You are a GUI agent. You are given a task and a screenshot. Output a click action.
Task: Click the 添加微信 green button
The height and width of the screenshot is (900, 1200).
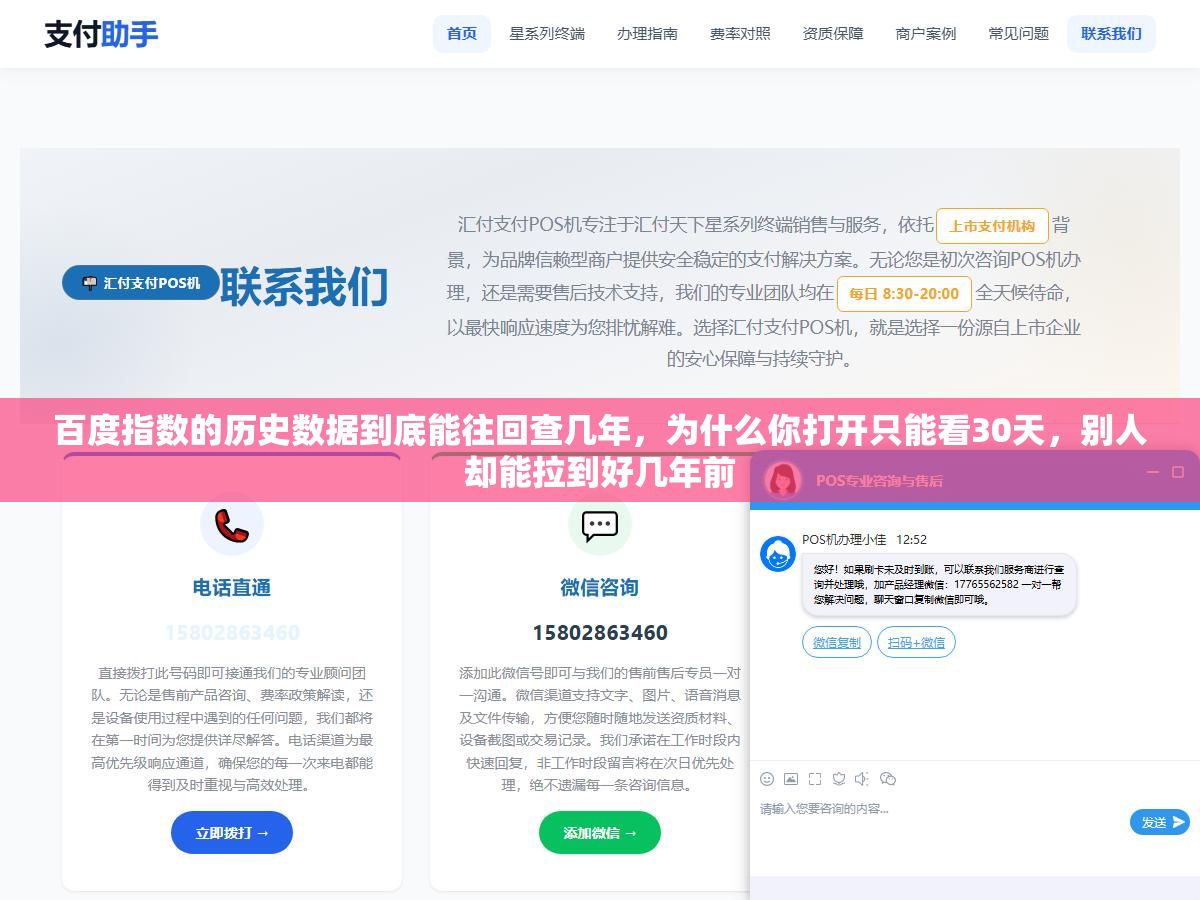pyautogui.click(x=600, y=832)
